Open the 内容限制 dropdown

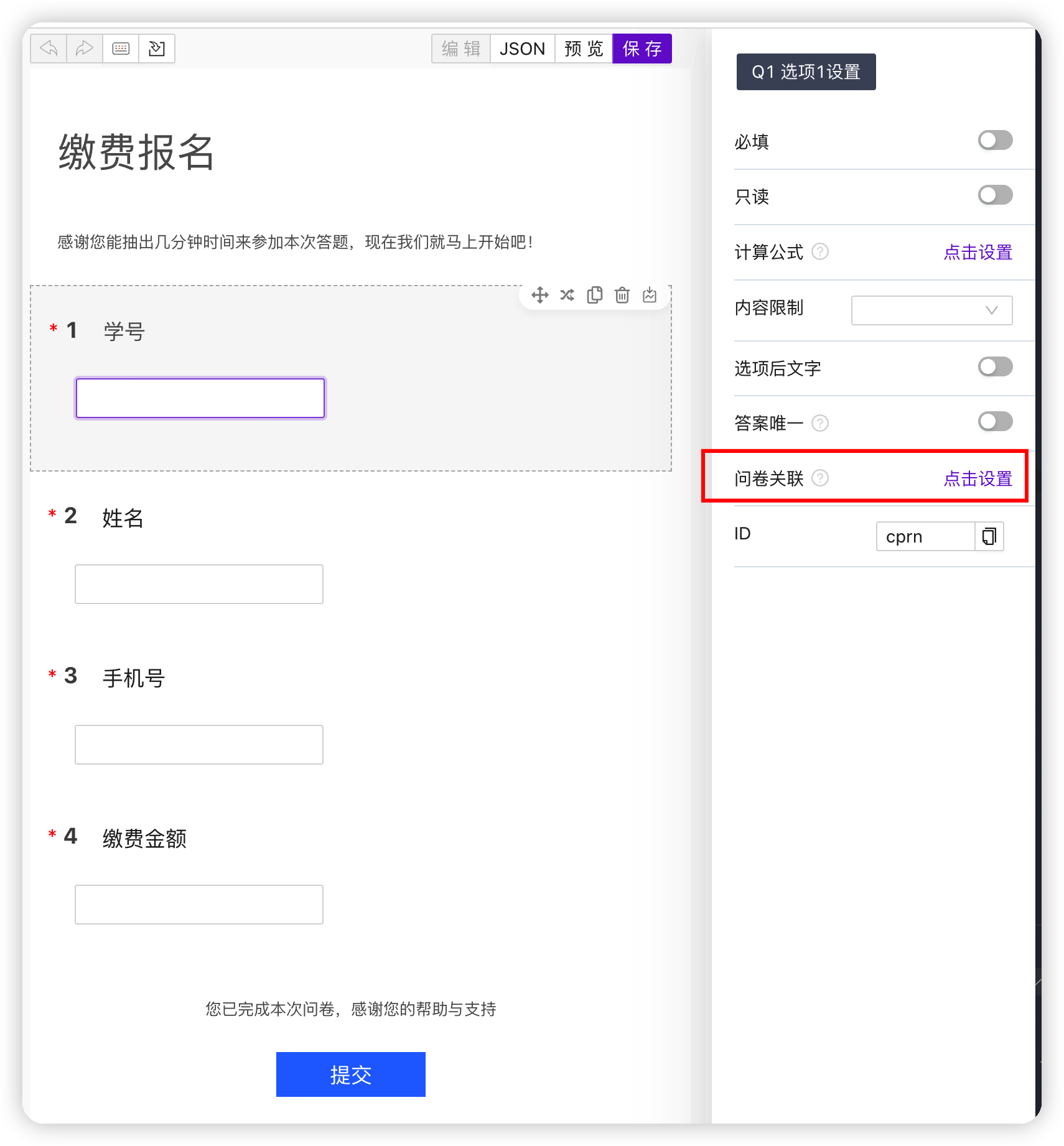click(x=931, y=310)
